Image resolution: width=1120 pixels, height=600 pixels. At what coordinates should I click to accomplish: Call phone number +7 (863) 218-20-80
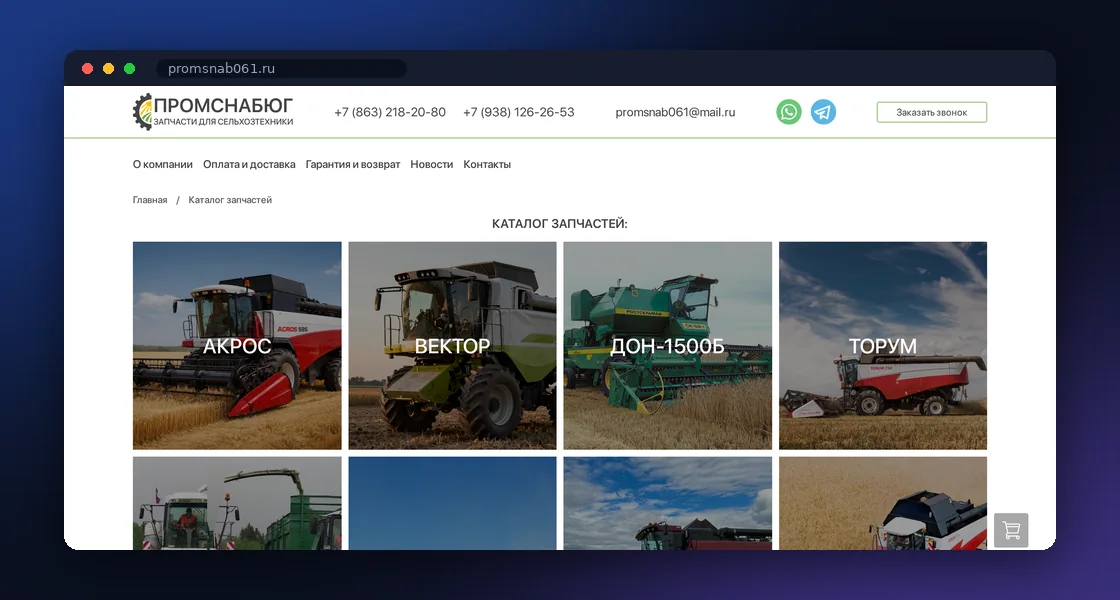click(x=390, y=112)
